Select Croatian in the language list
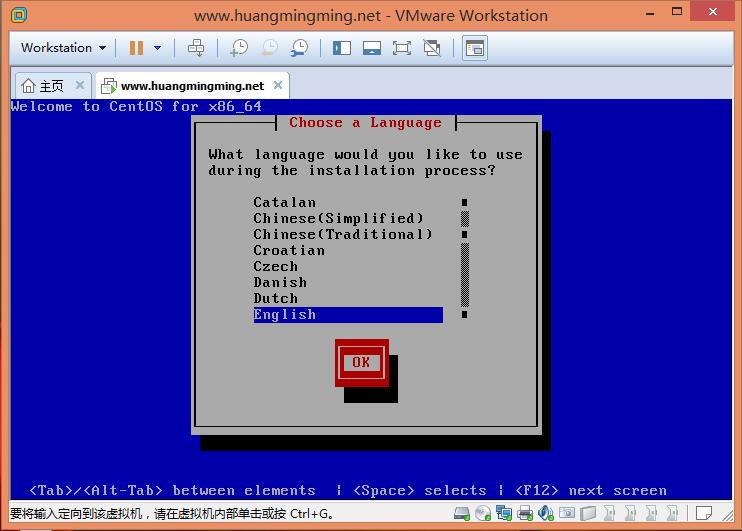The width and height of the screenshot is (742, 531). coord(348,251)
